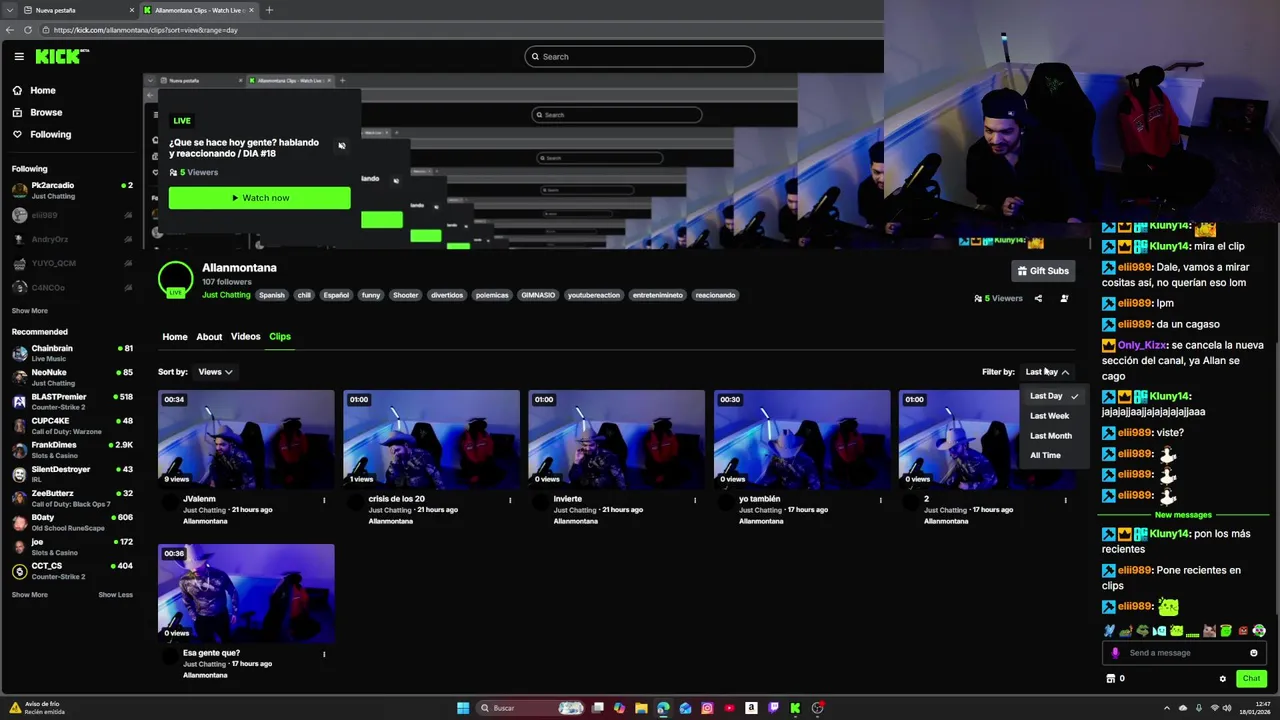Switch to the Videos tab
The image size is (1280, 720).
click(x=245, y=337)
